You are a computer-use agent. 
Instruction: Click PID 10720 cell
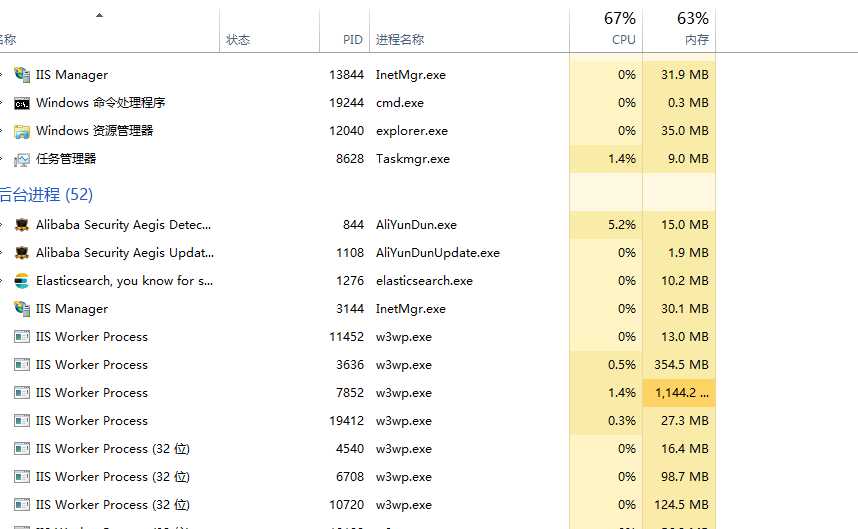346,505
